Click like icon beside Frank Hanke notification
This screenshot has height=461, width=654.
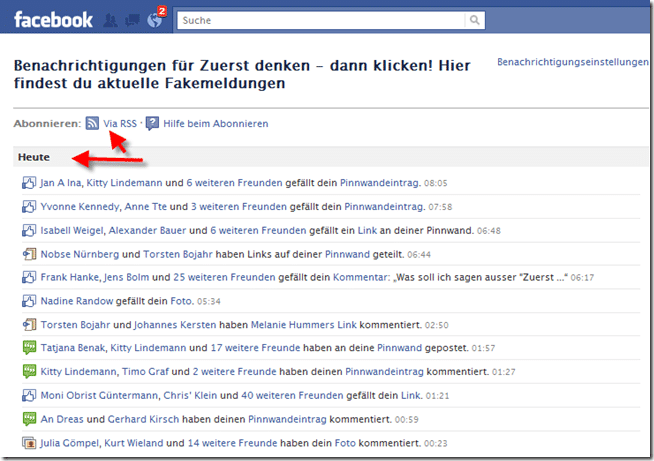pos(29,277)
